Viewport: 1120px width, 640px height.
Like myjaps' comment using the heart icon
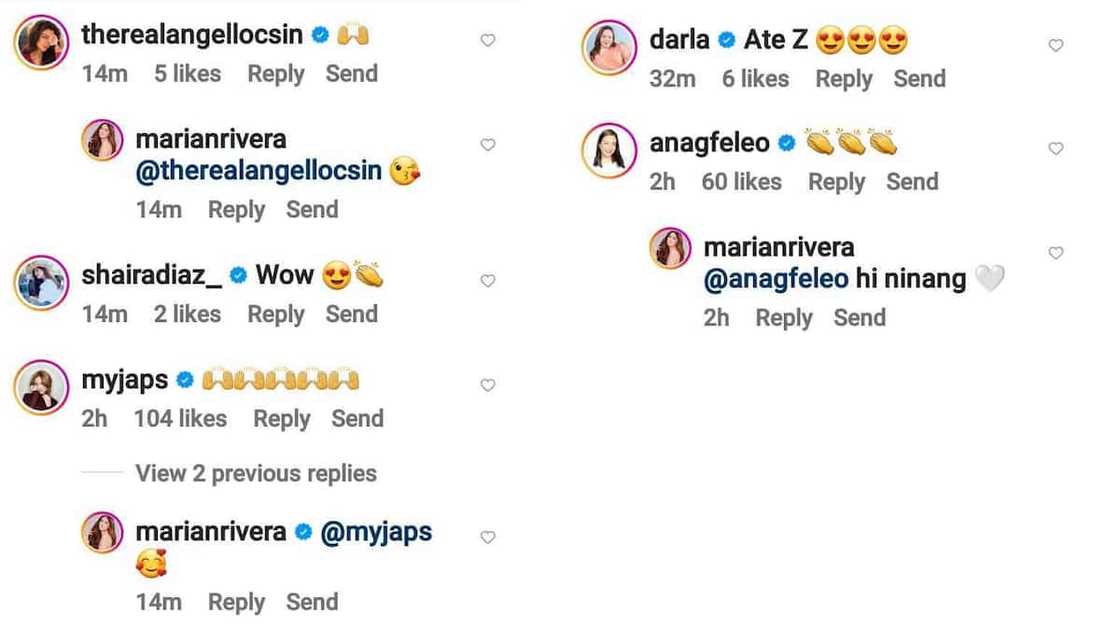click(x=488, y=384)
